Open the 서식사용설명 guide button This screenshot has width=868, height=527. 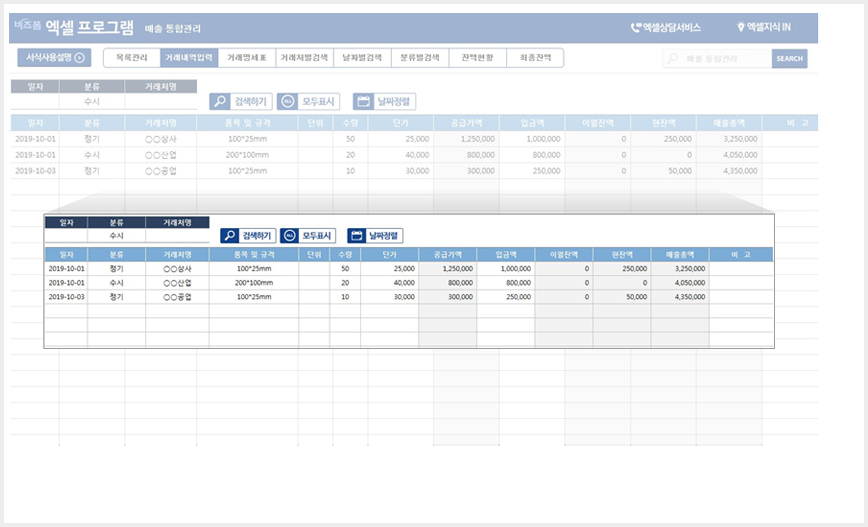pyautogui.click(x=54, y=58)
